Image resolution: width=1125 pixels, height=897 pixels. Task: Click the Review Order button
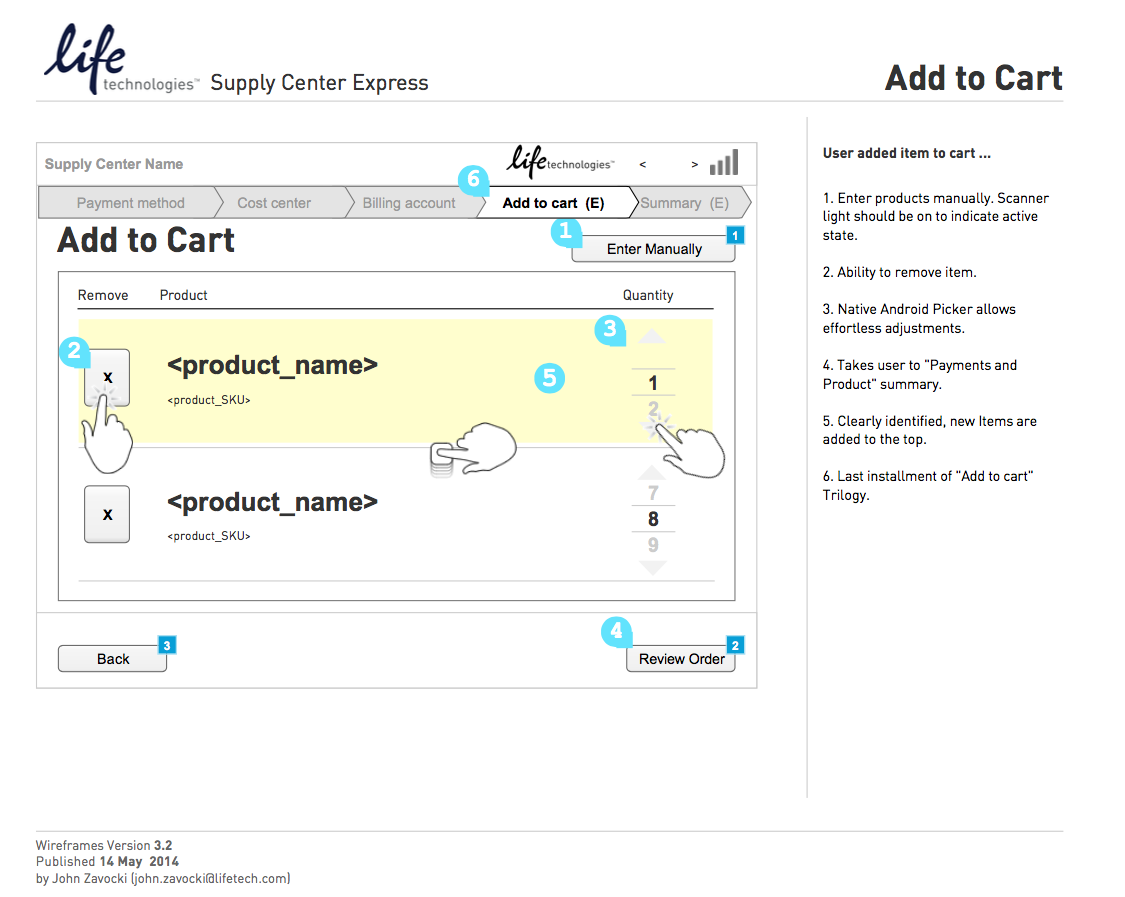pyautogui.click(x=681, y=659)
